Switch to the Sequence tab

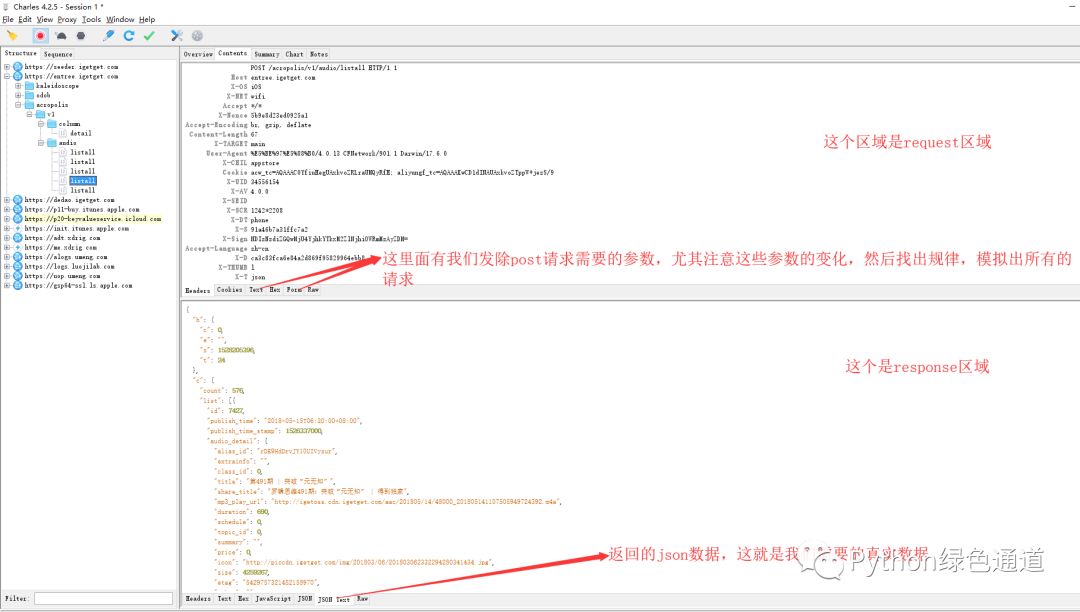click(x=58, y=54)
